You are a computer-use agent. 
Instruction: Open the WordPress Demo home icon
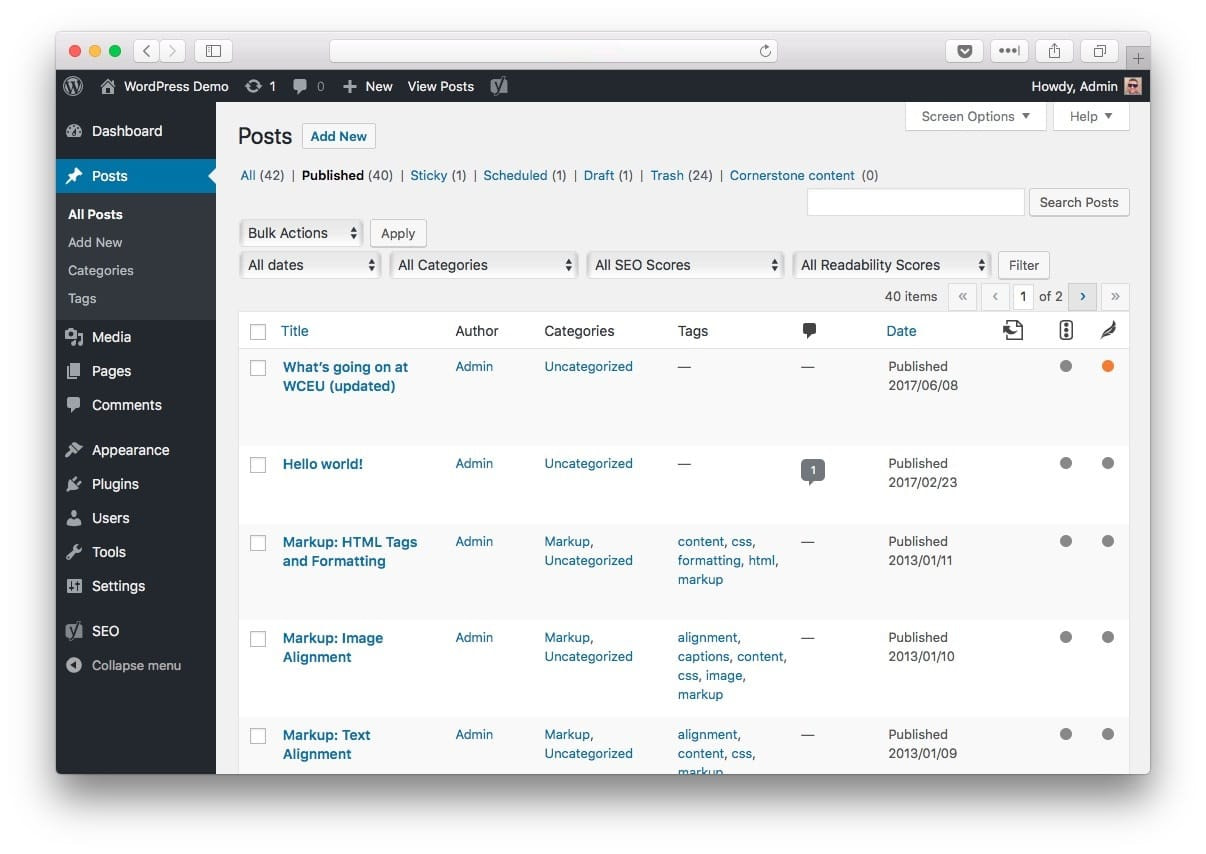click(108, 86)
